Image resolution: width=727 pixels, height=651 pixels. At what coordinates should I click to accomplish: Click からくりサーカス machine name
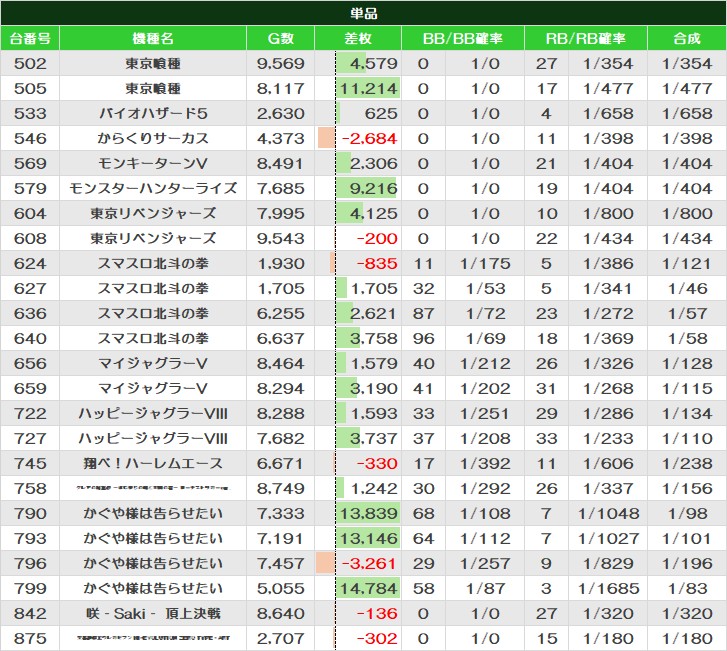[153, 139]
